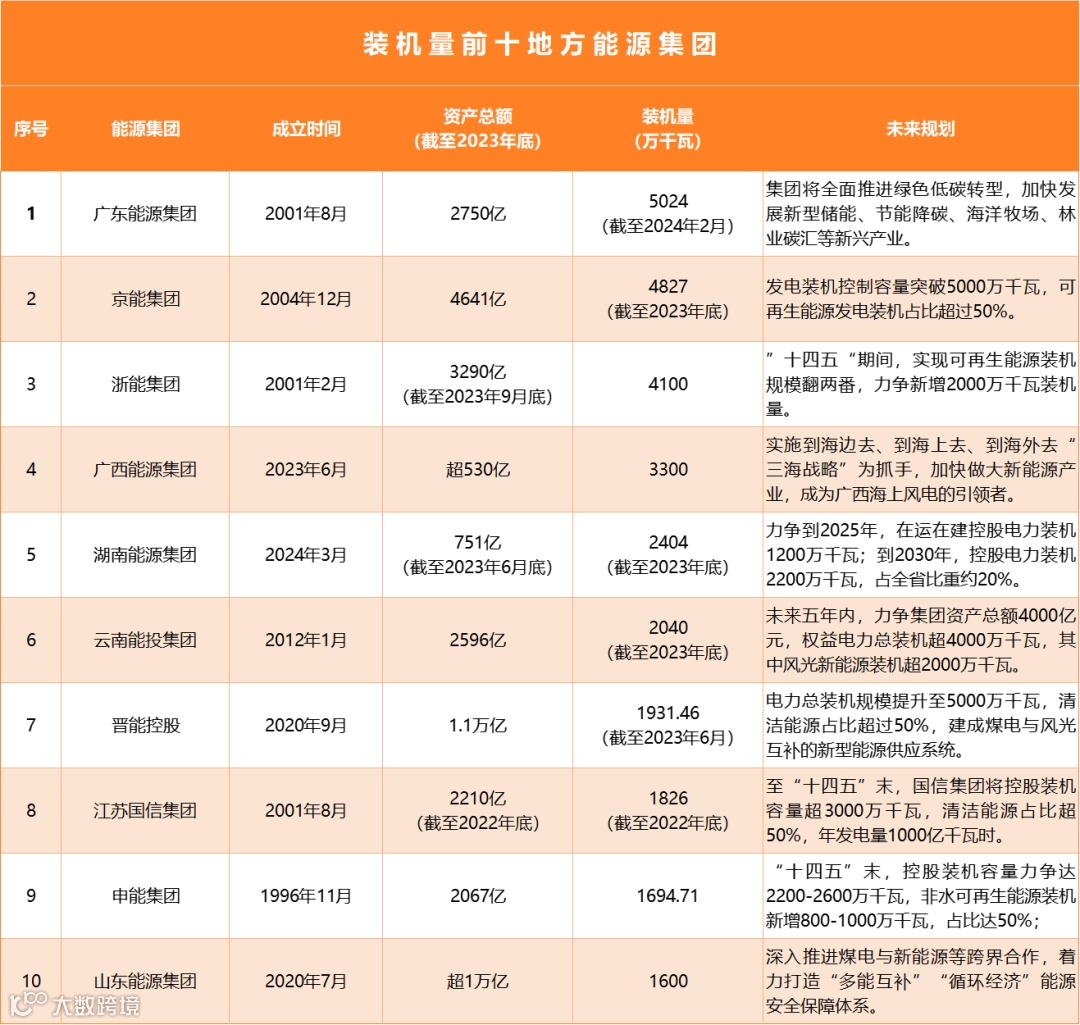Select the 山东能源集团 cell

click(145, 981)
